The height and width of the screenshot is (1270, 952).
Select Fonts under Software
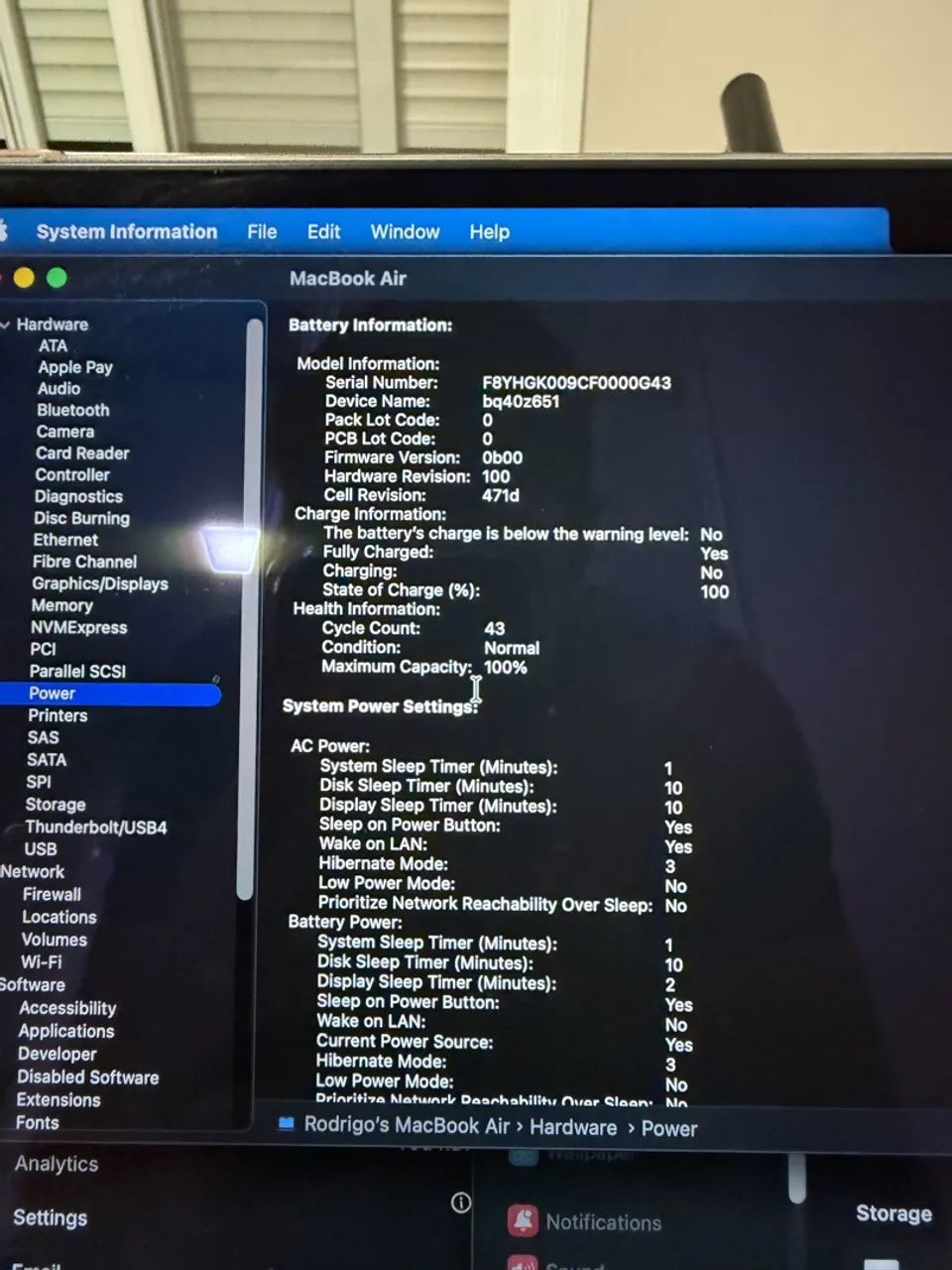pyautogui.click(x=38, y=1123)
